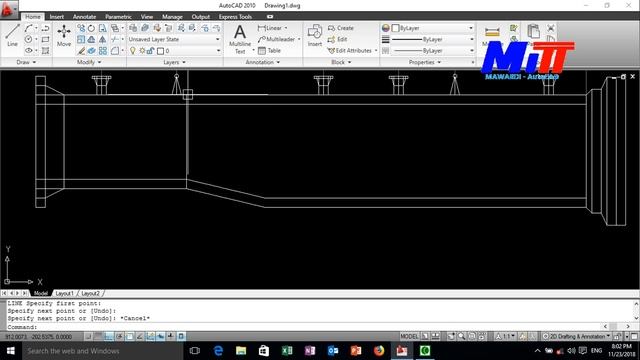The width and height of the screenshot is (640, 360).
Task: Toggle Object Snap Tracking in status bar
Action: (x=140, y=336)
